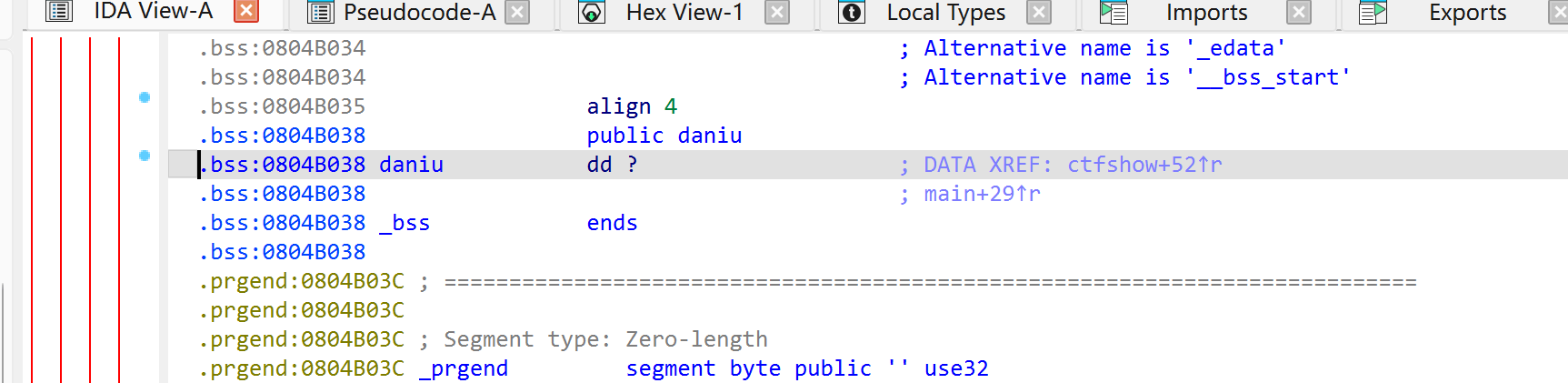The width and height of the screenshot is (1568, 383).
Task: Select 'public daniu' declaration text
Action: (664, 136)
